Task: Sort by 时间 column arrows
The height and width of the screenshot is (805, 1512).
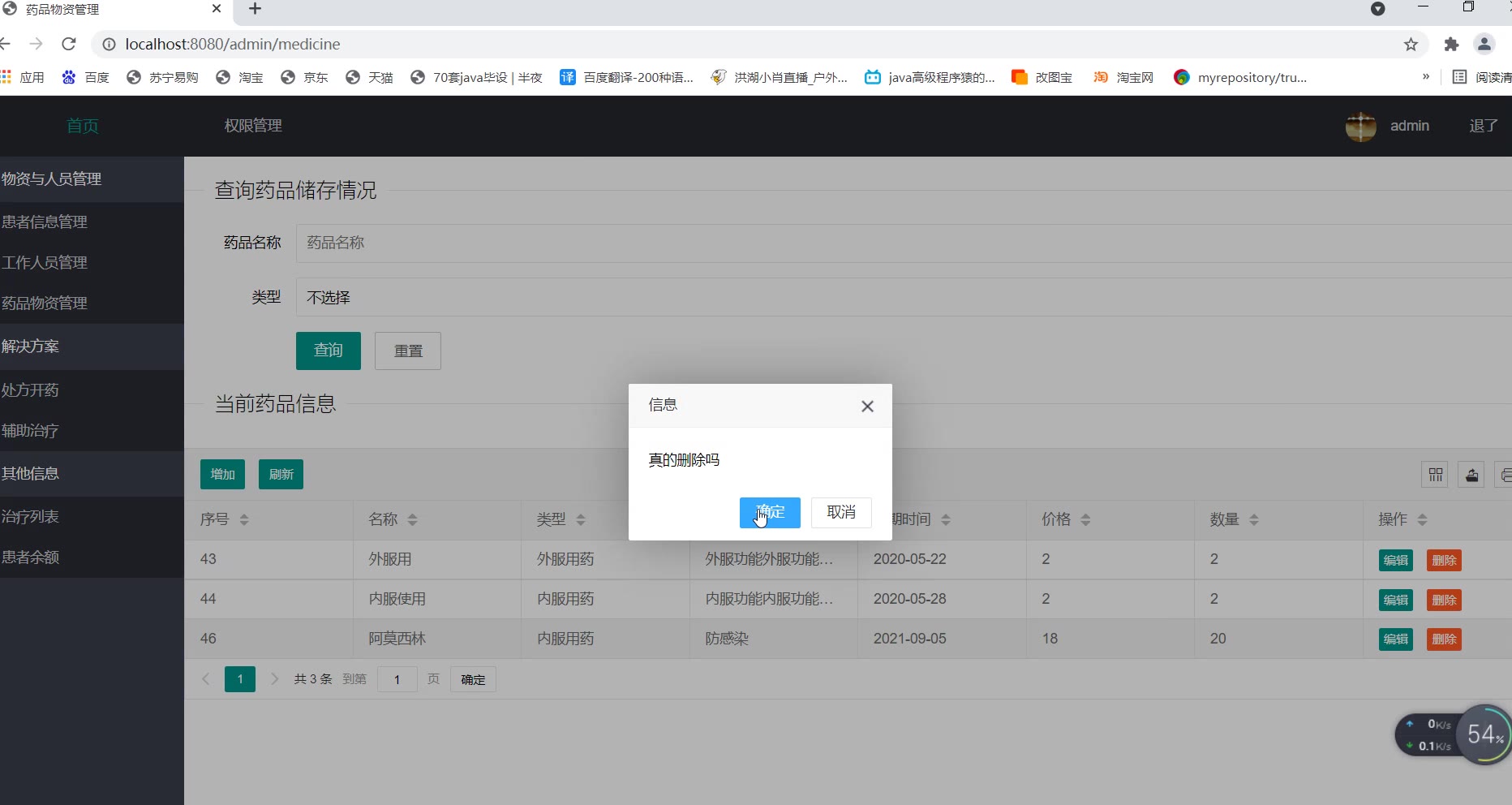Action: coord(946,519)
